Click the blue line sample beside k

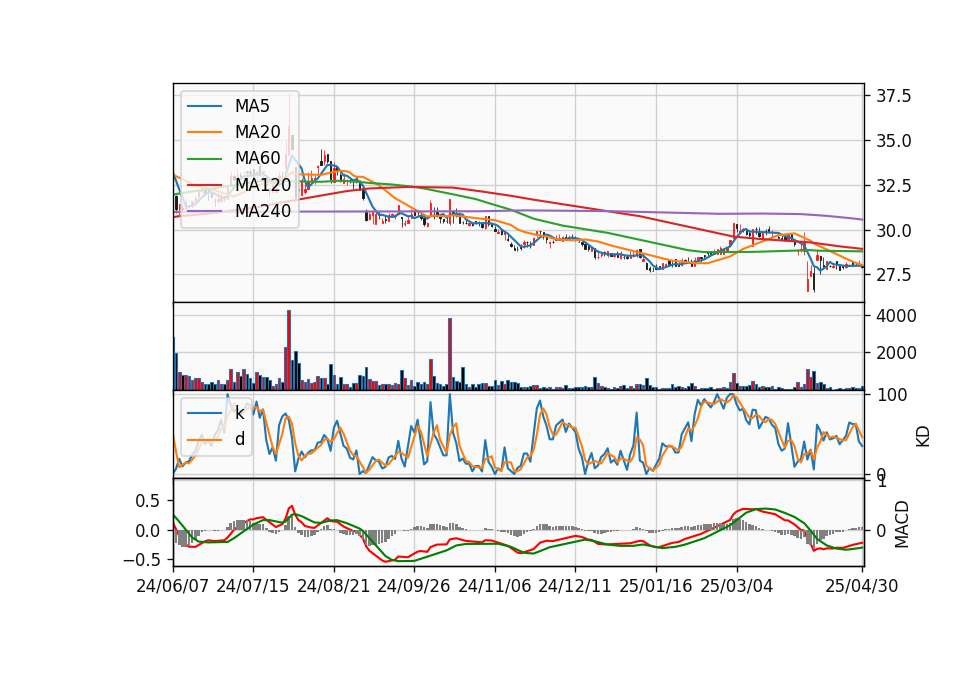pyautogui.click(x=204, y=413)
